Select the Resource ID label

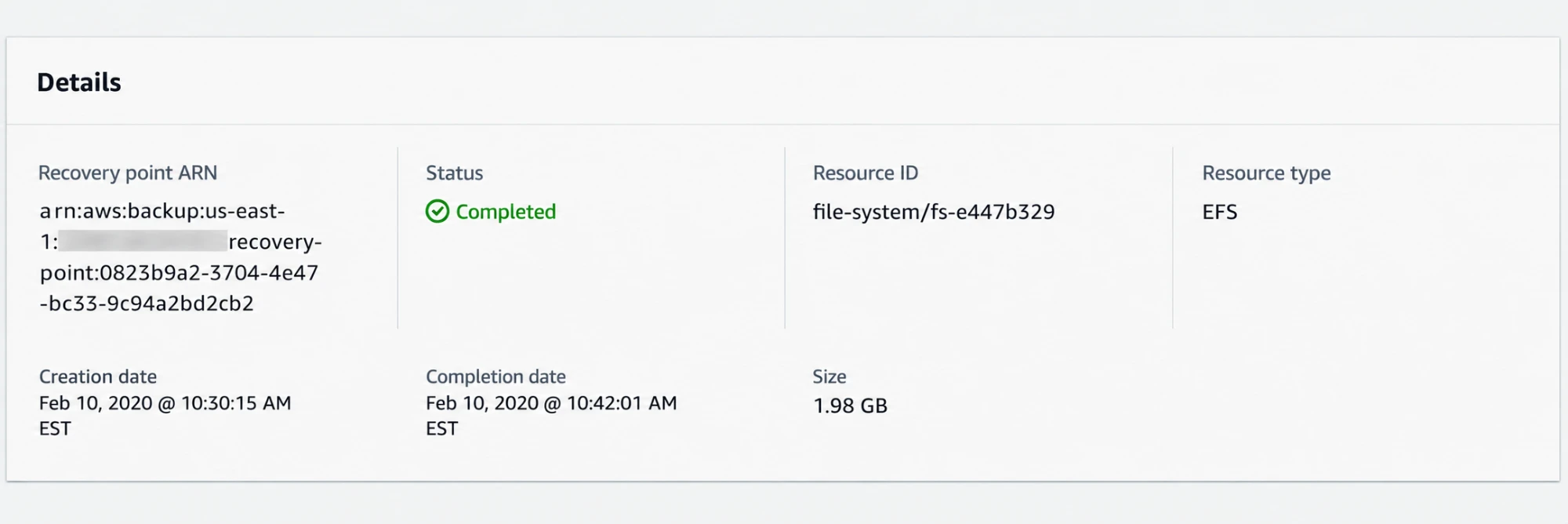[866, 173]
